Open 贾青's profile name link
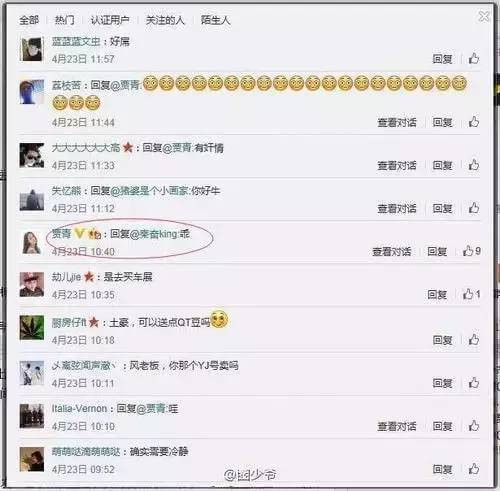 61,234
